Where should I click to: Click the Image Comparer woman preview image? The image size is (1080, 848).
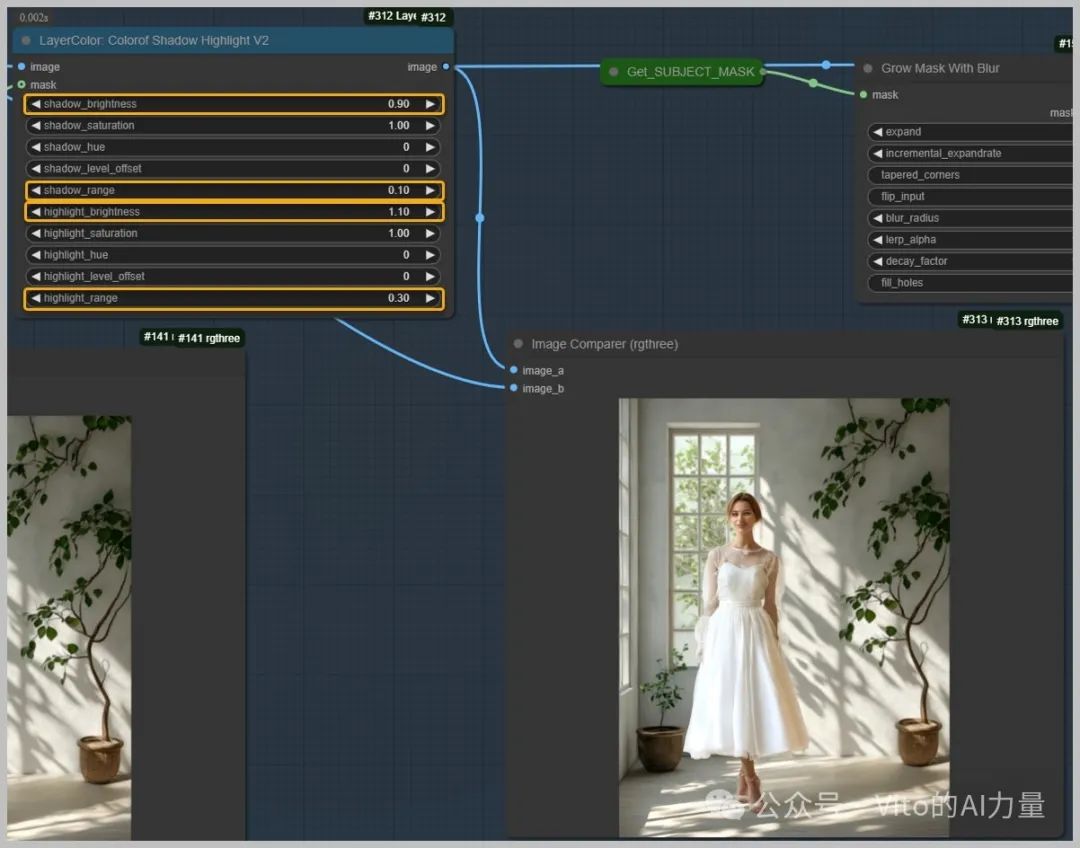pos(784,617)
